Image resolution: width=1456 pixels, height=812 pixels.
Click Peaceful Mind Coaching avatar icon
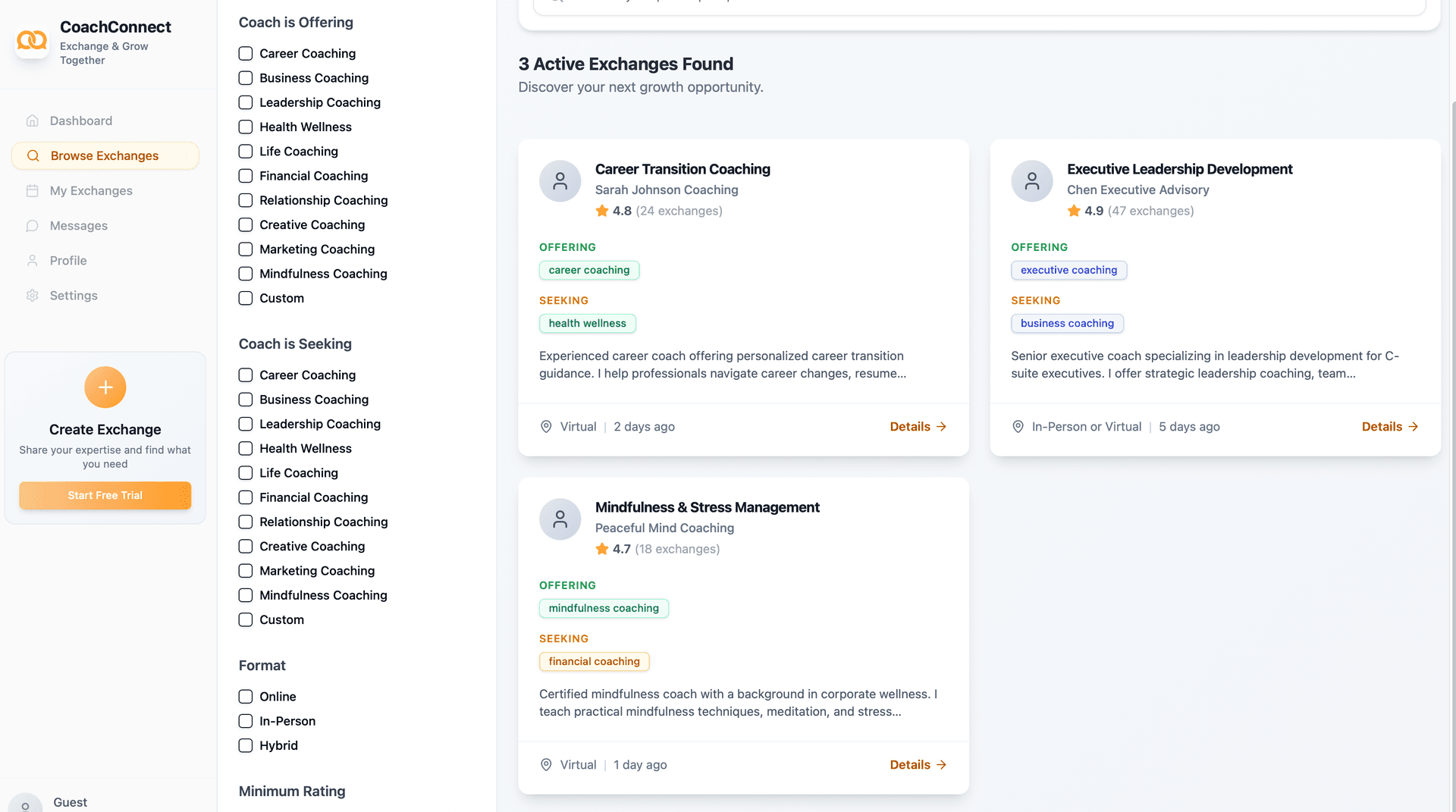click(x=560, y=519)
